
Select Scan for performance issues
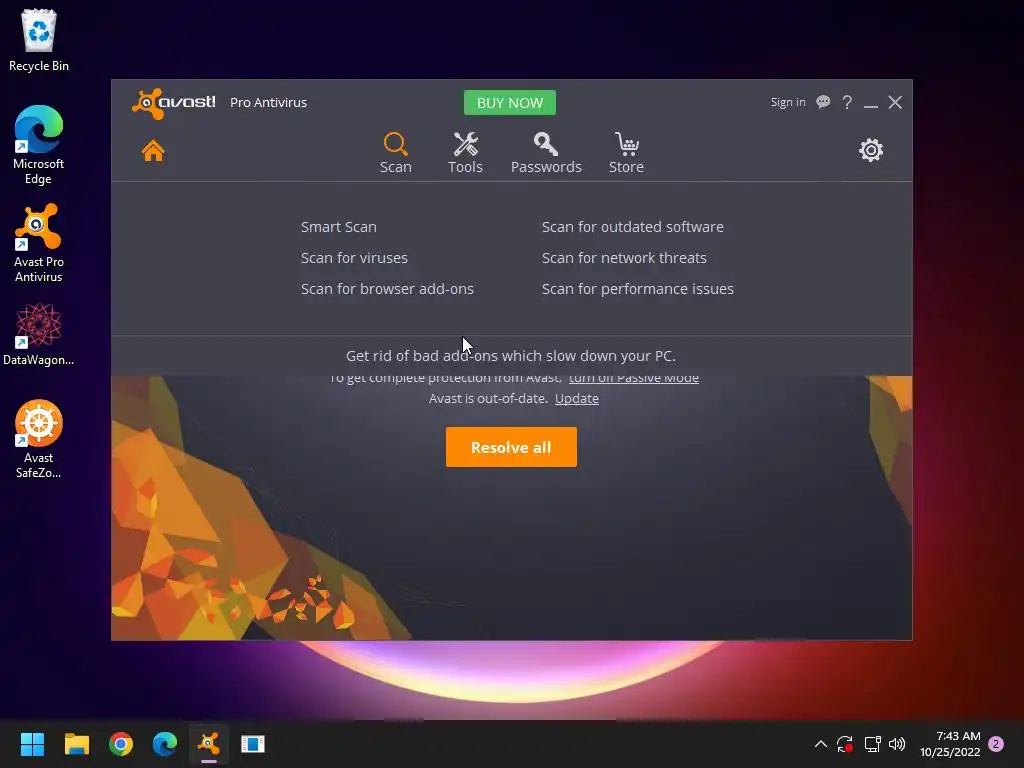point(637,289)
